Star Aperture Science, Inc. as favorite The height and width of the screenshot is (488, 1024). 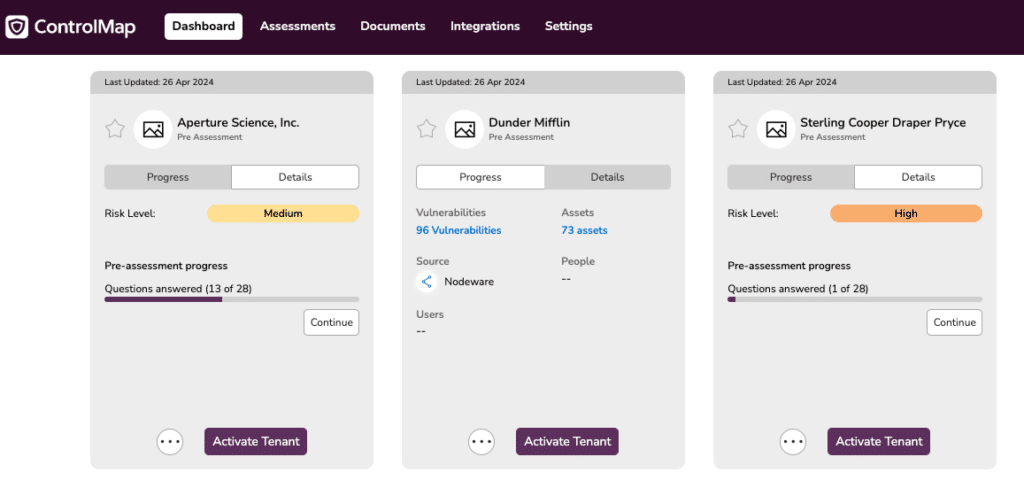click(x=115, y=129)
